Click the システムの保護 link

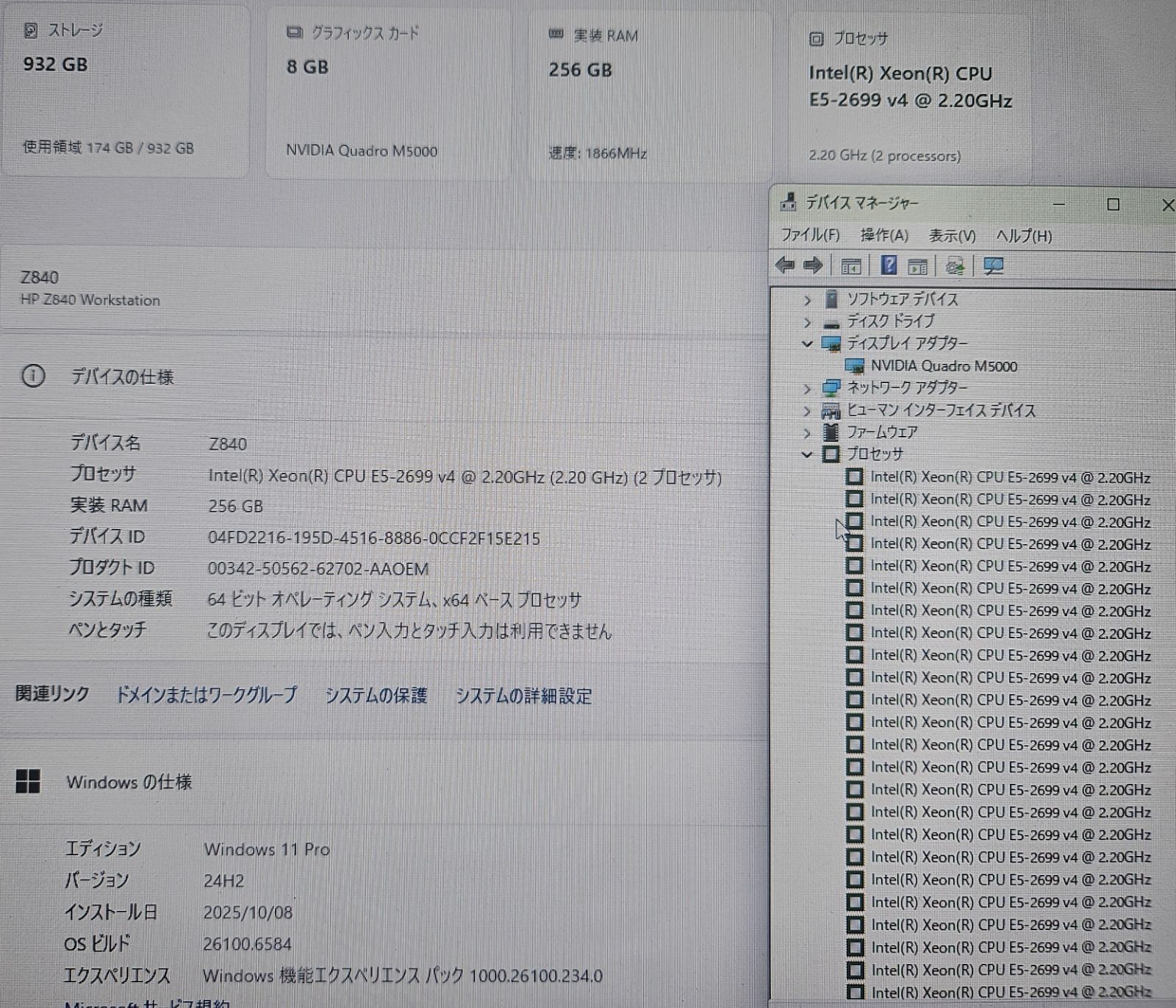pyautogui.click(x=376, y=696)
